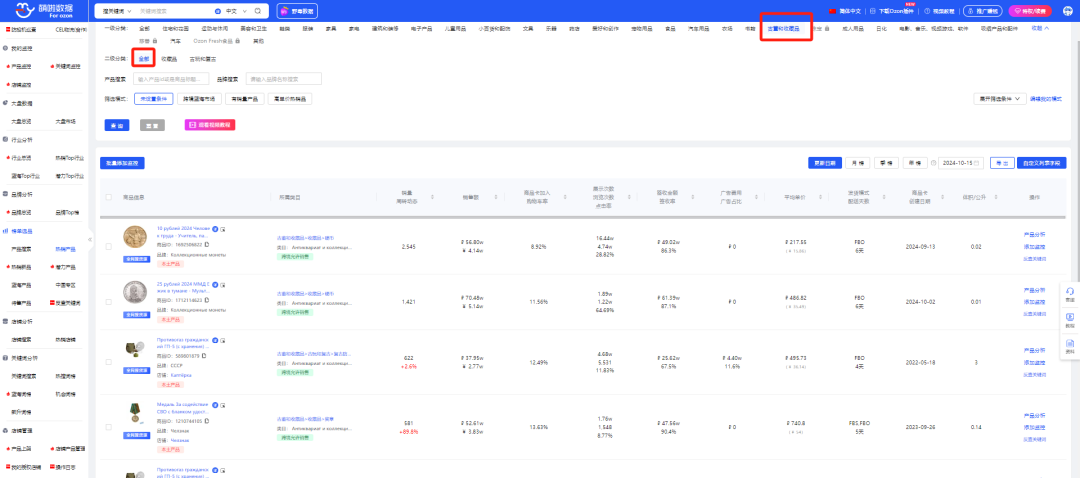
Task: Click external-link icon beside 'Противогаз' title
Action: pyautogui.click(x=223, y=340)
